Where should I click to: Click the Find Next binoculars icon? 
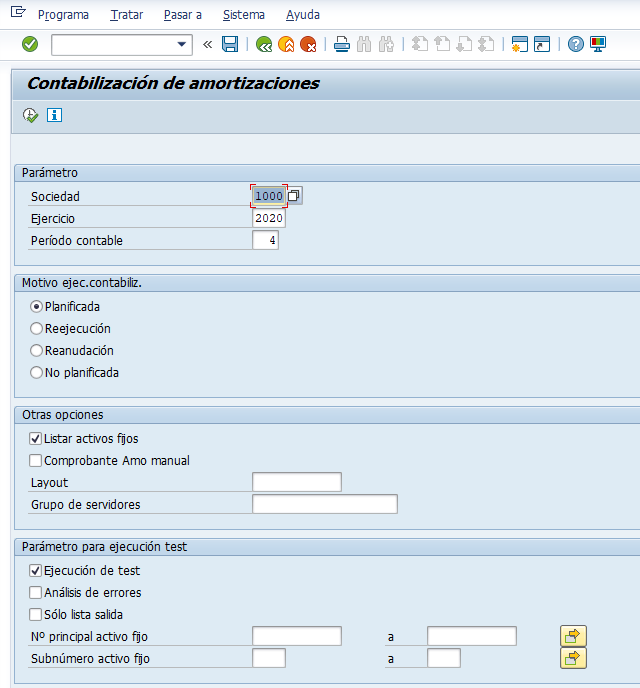pyautogui.click(x=386, y=44)
